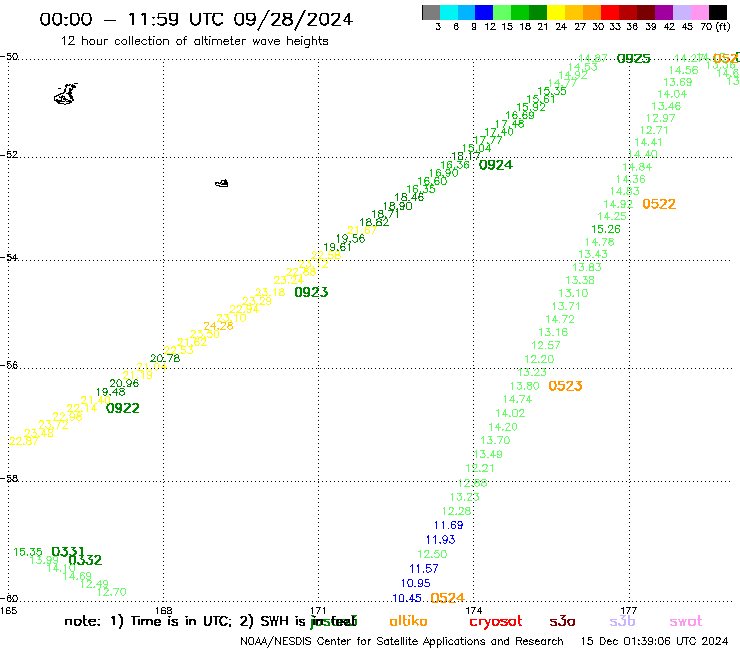
Task: Click the blue '11.57' wave height value
Action: point(424,569)
